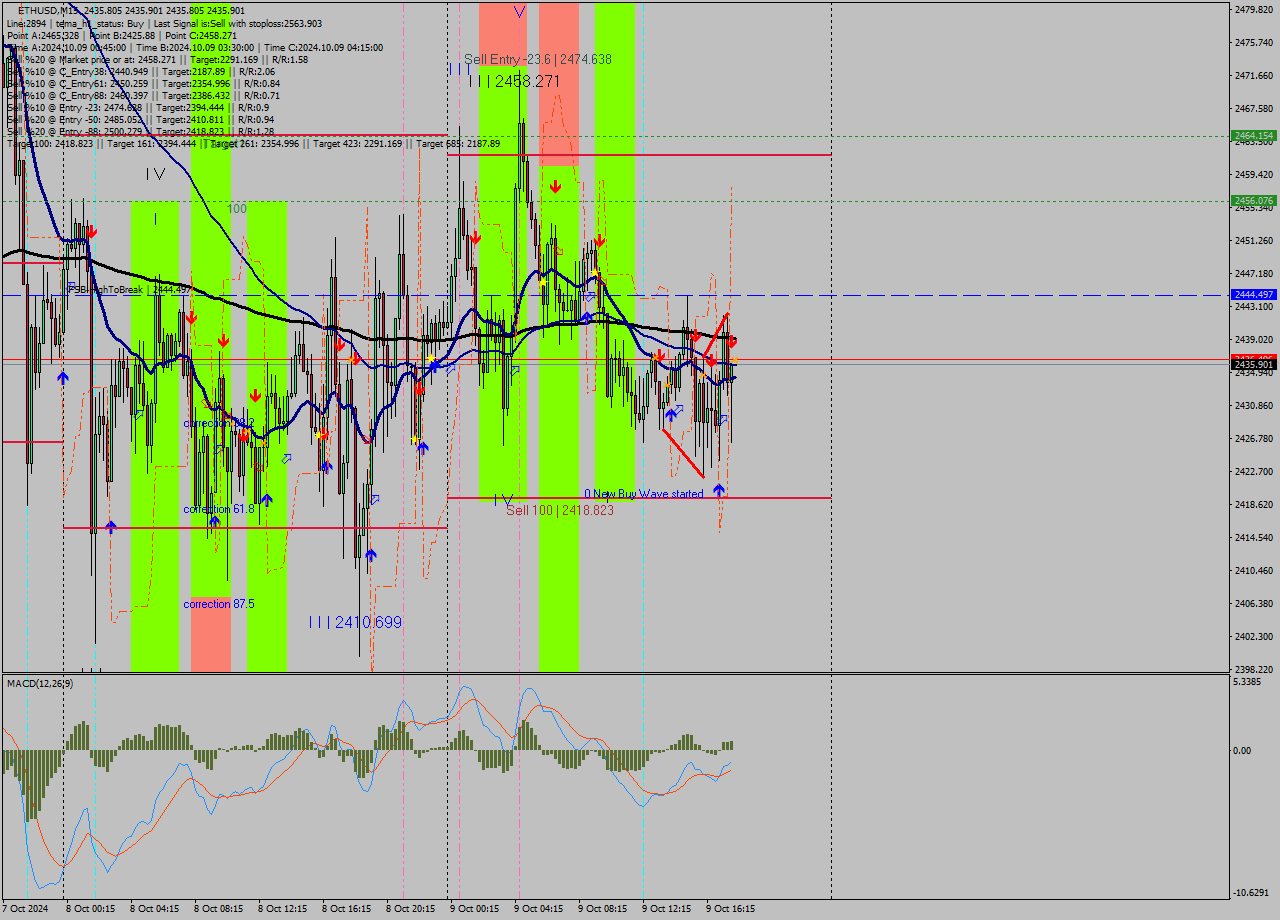Select the correction 61.8 label
Screen dimensions: 1280x920
(x=219, y=509)
